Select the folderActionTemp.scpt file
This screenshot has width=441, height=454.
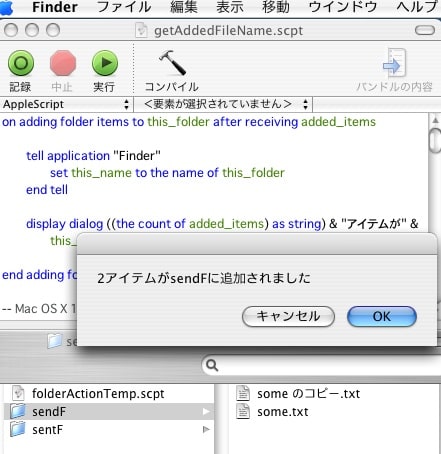click(x=98, y=394)
